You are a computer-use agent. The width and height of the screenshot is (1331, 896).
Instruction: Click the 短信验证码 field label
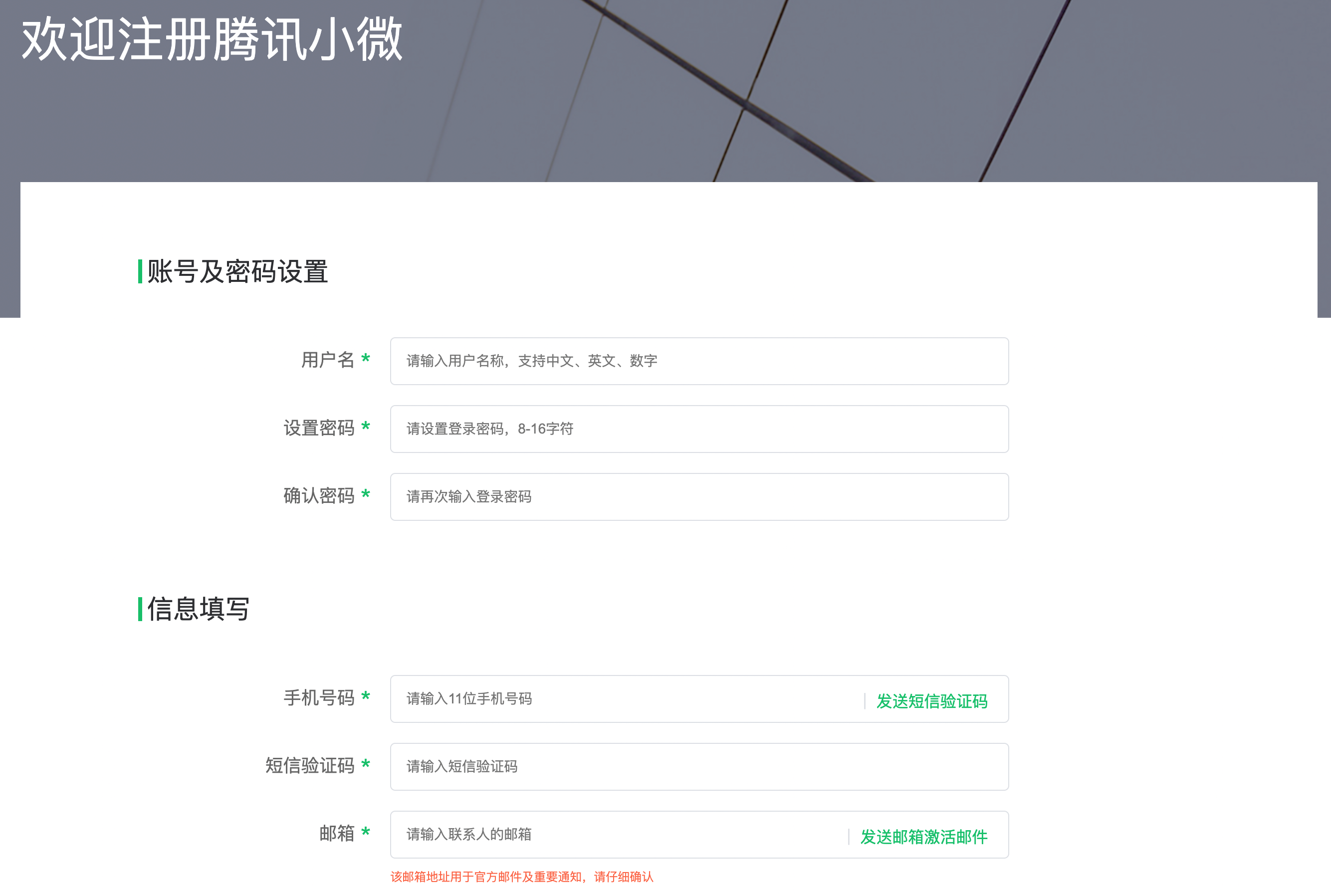[310, 766]
